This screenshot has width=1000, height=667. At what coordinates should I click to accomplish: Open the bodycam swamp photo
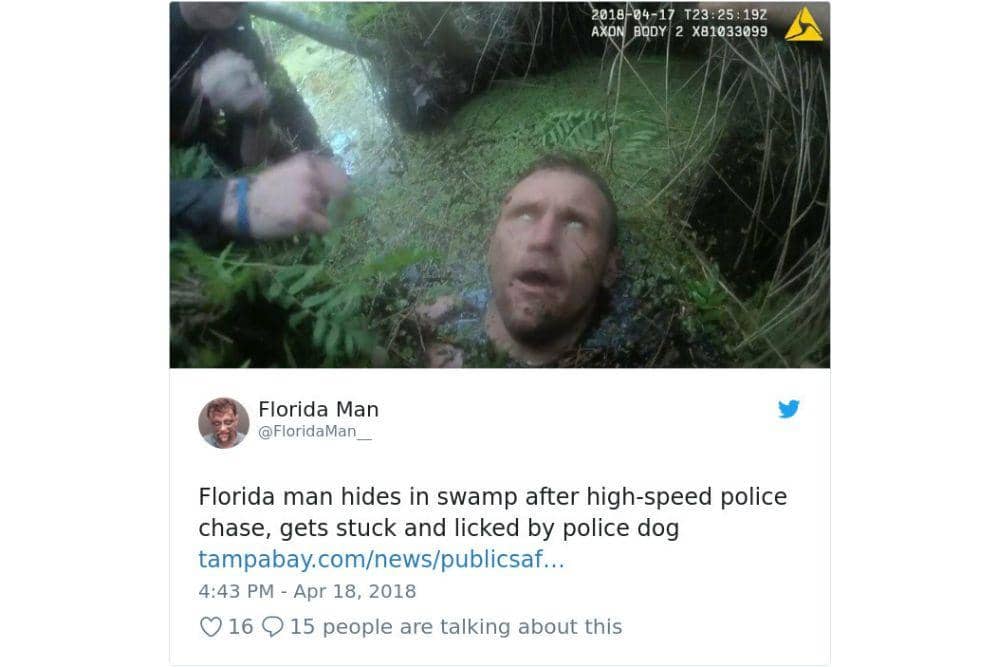(499, 185)
